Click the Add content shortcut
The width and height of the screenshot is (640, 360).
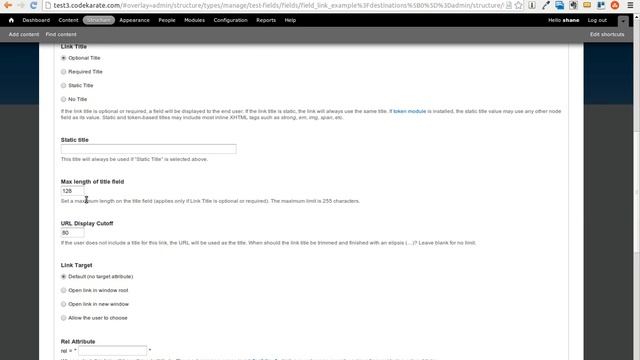point(24,34)
